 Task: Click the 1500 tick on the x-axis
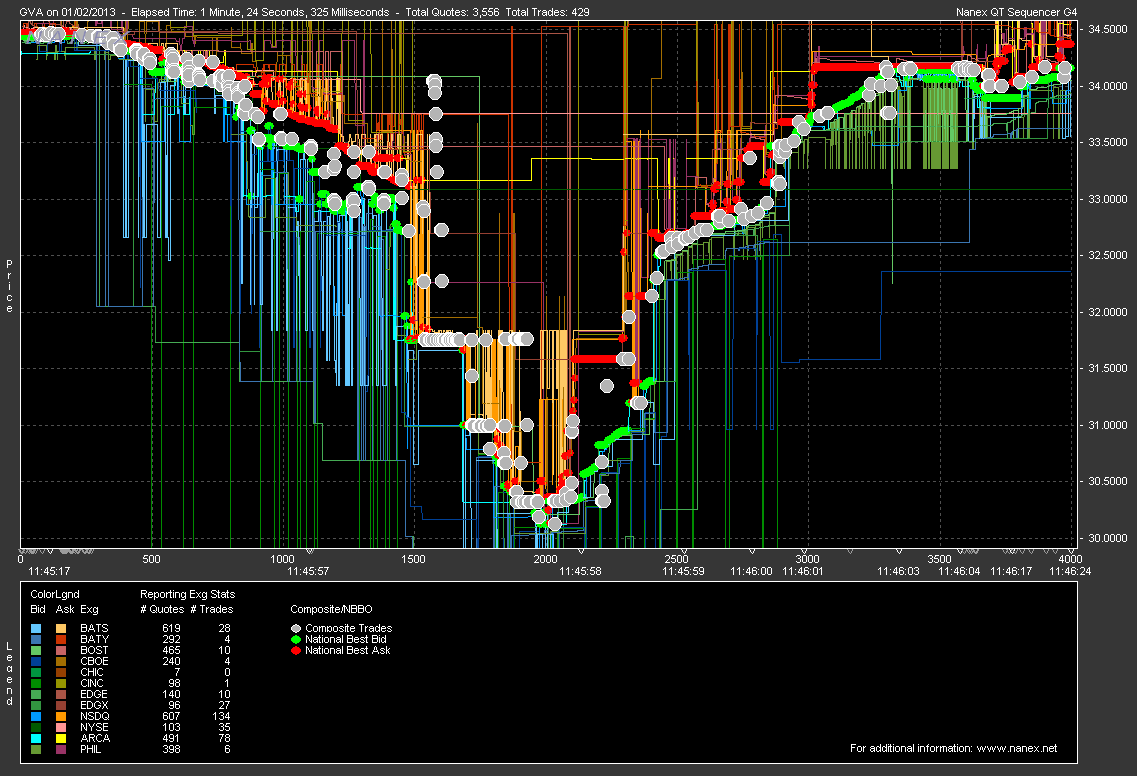coord(413,559)
